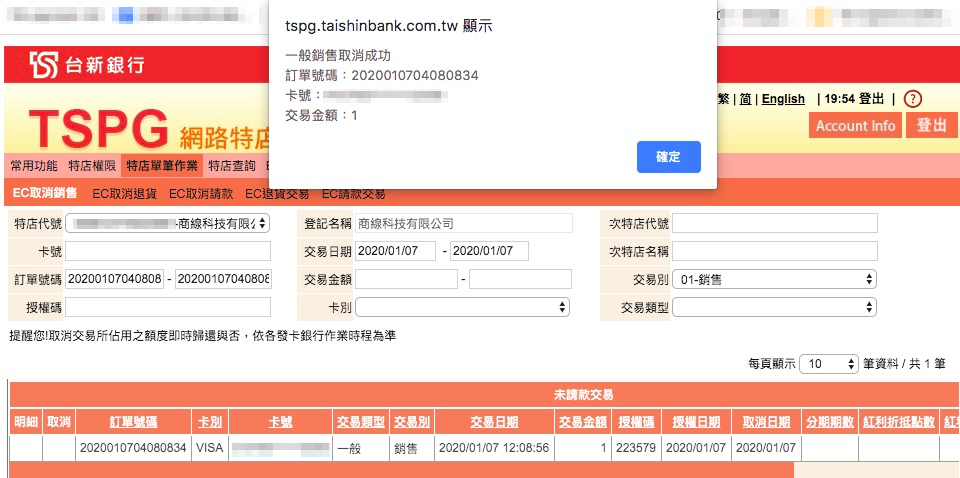This screenshot has width=960, height=478.
Task: Sort by 交易別 column header
Action: point(412,422)
